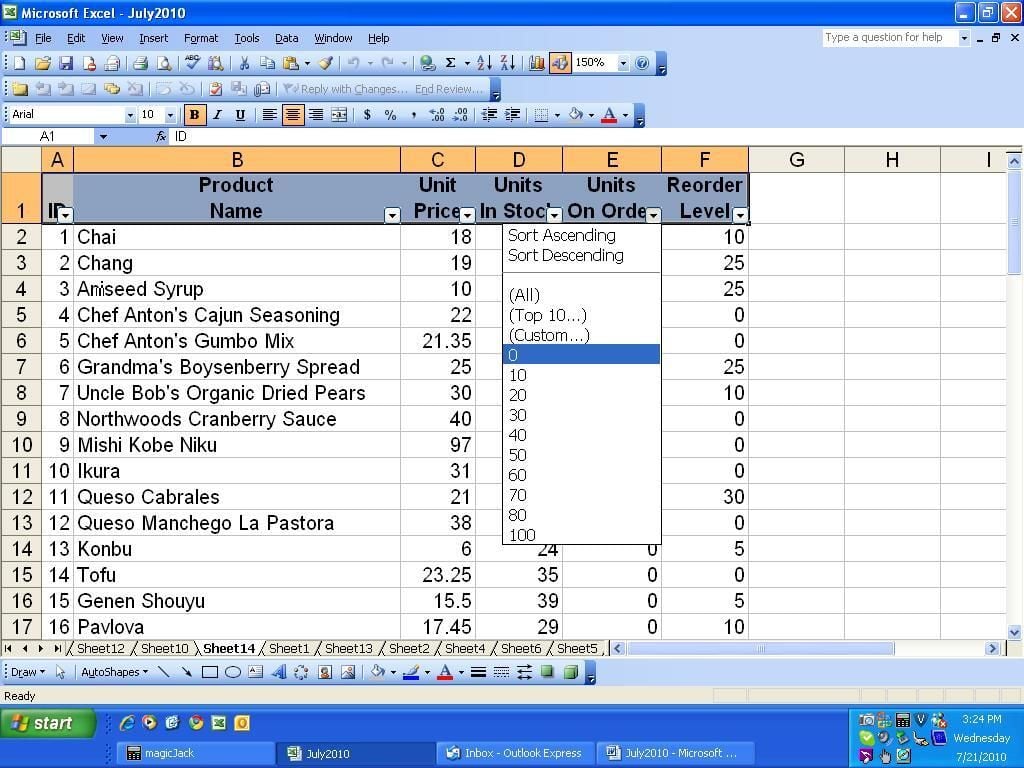Toggle Align Right
Screen dimensions: 1024x768
tap(316, 115)
